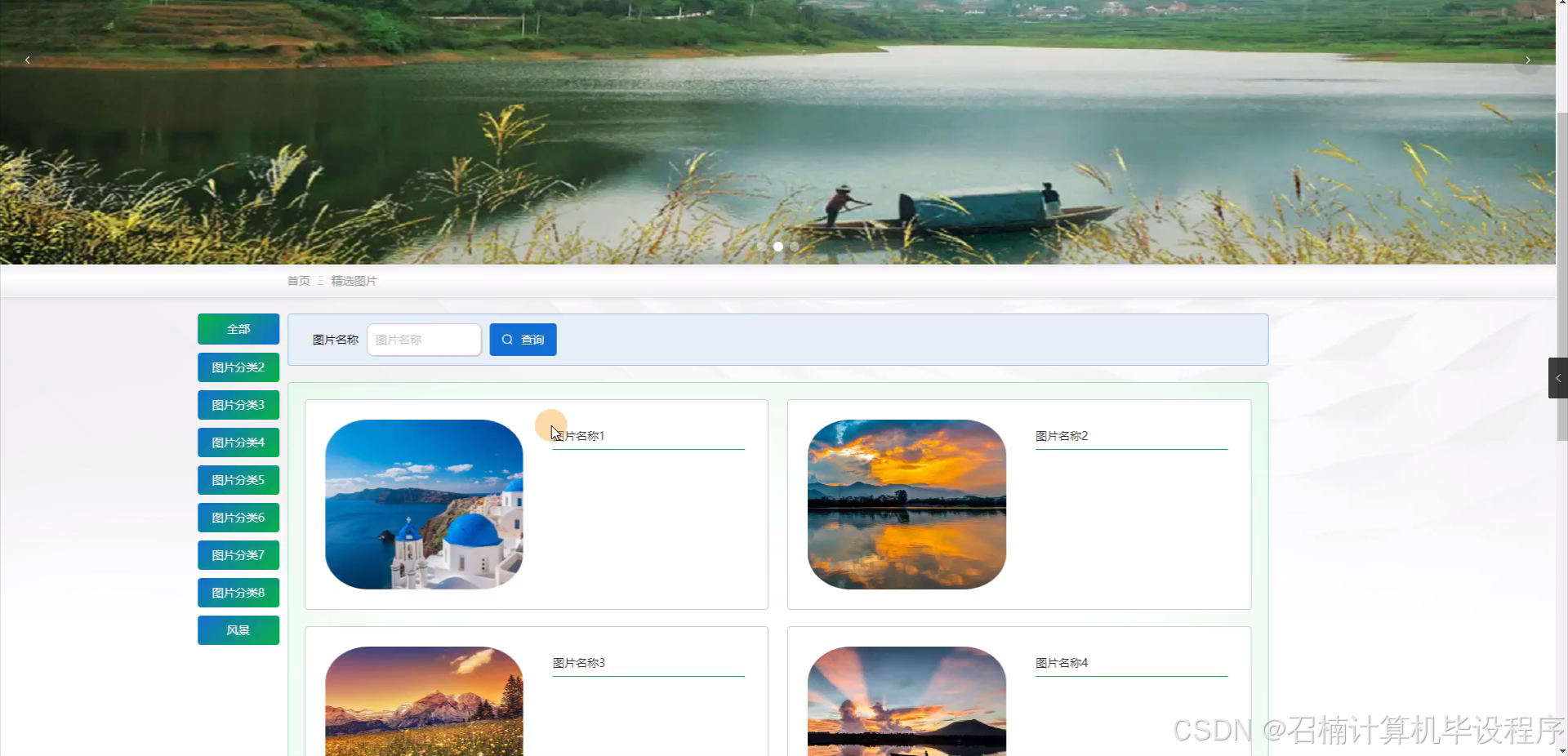Show all images with 全部 category
Screen dimensions: 1568x756
[238, 329]
